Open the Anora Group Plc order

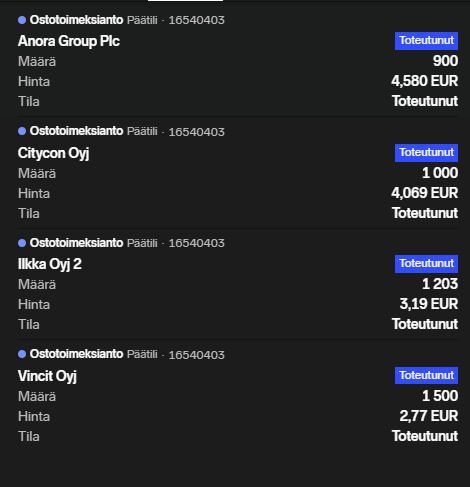[x=69, y=41]
